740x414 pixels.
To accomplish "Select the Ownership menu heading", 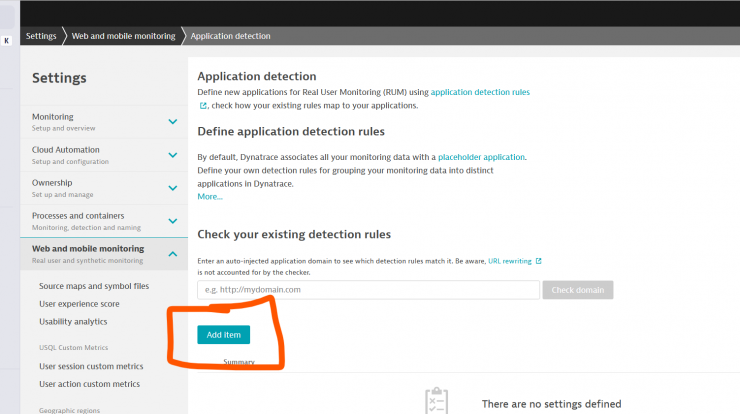I will tap(52, 183).
